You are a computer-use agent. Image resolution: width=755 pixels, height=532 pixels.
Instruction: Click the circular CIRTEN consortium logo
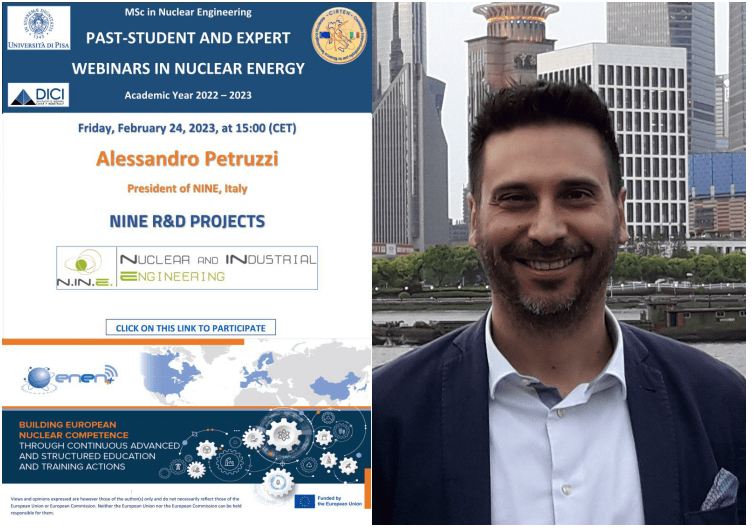[x=338, y=36]
